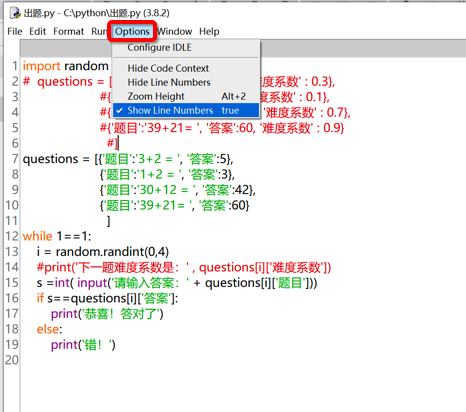Open the File menu
The width and height of the screenshot is (466, 412).
[15, 31]
